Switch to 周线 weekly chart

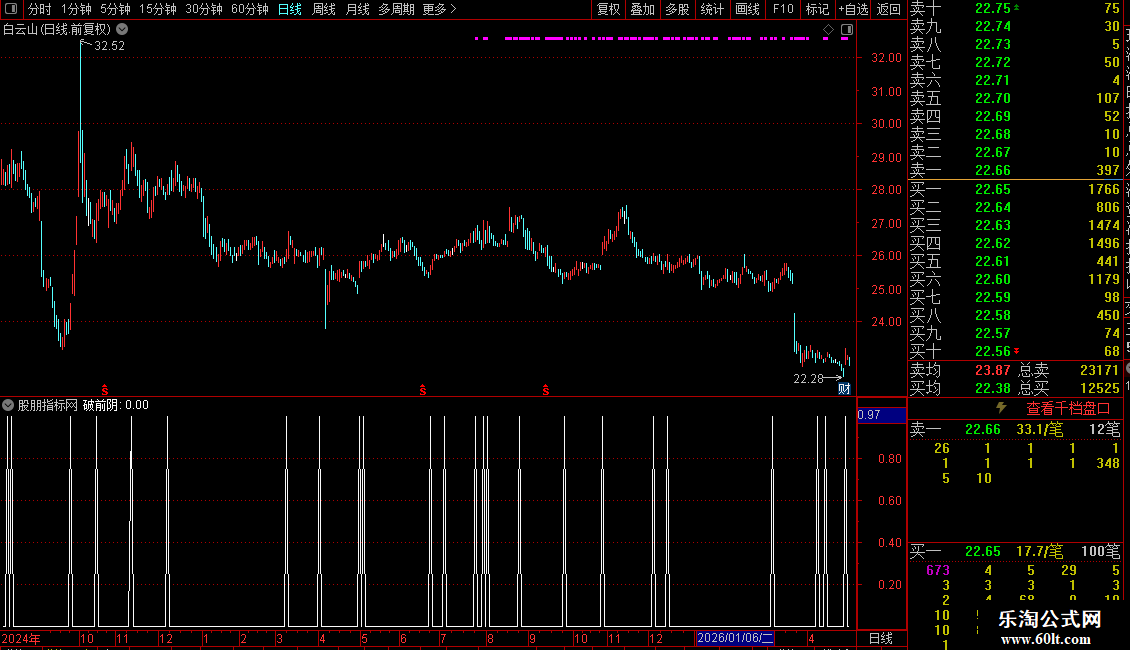point(324,9)
